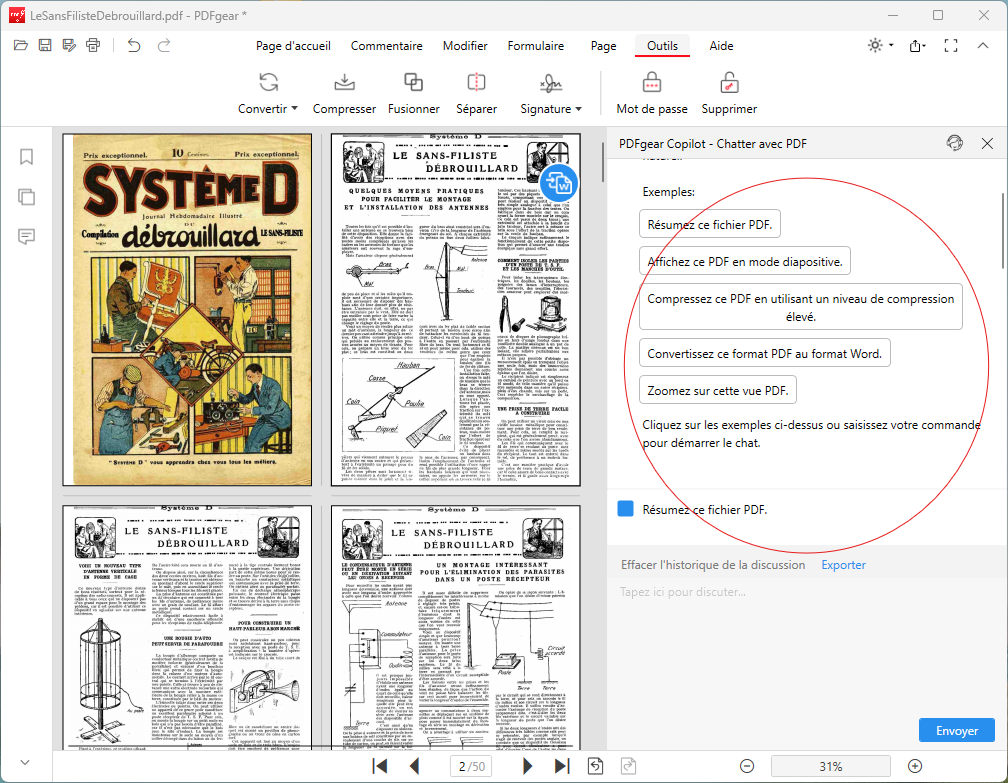Zoom in with the plus icon

(915, 766)
